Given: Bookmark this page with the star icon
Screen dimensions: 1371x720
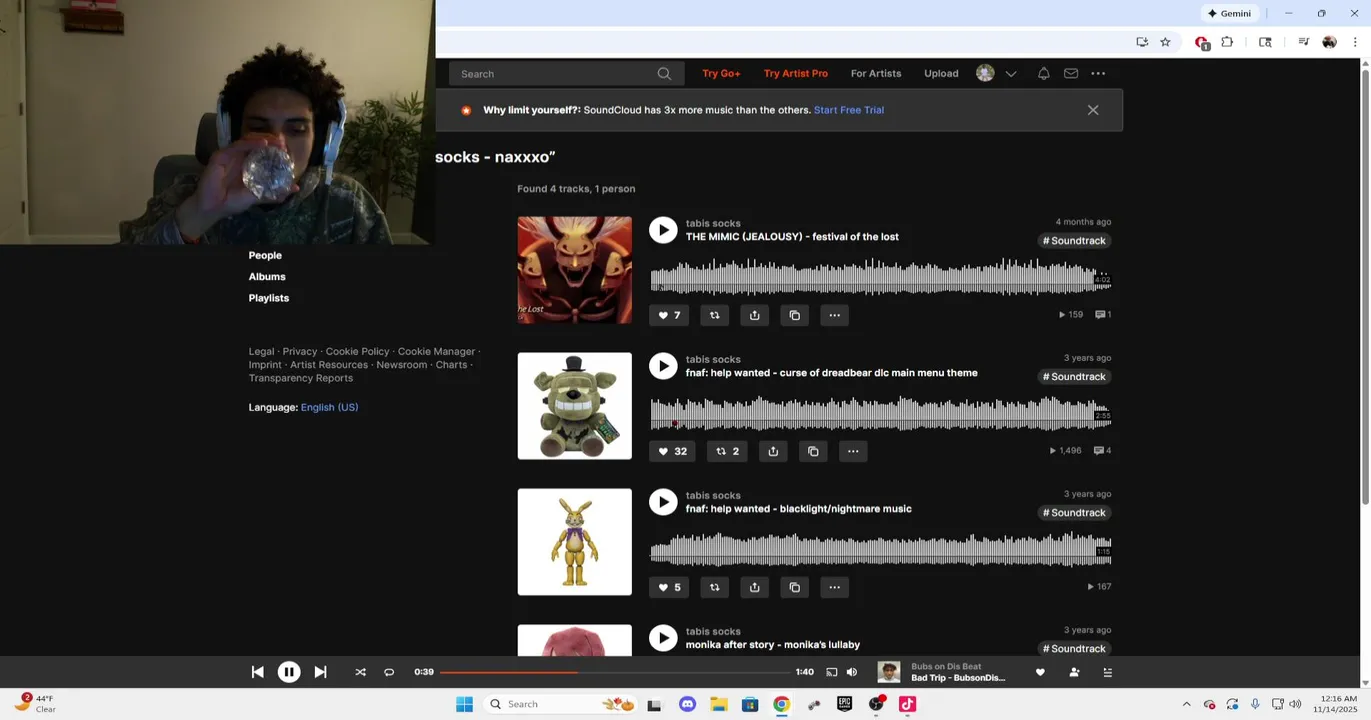Looking at the screenshot, I should point(1165,42).
